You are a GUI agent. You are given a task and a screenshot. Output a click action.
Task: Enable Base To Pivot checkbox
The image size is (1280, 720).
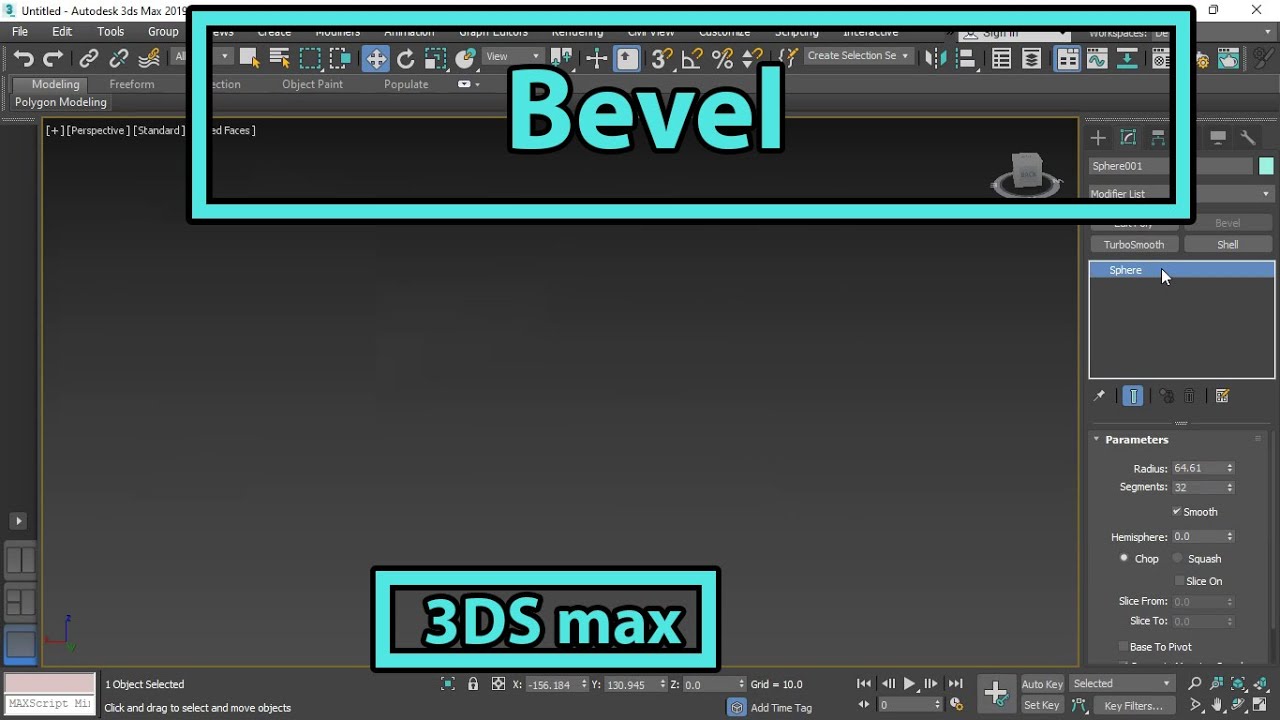pos(1123,647)
